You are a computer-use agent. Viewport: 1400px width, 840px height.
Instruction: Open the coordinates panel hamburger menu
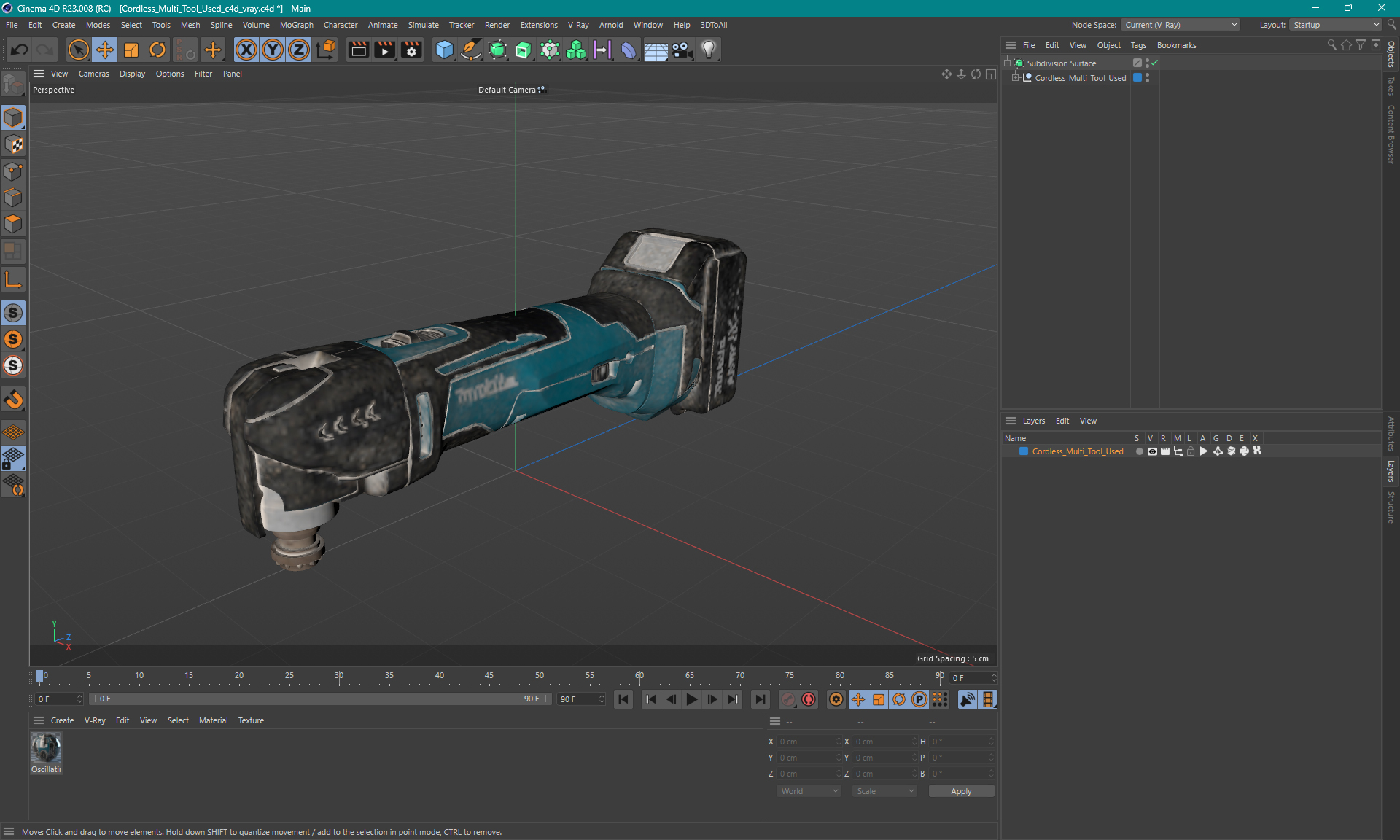(775, 721)
